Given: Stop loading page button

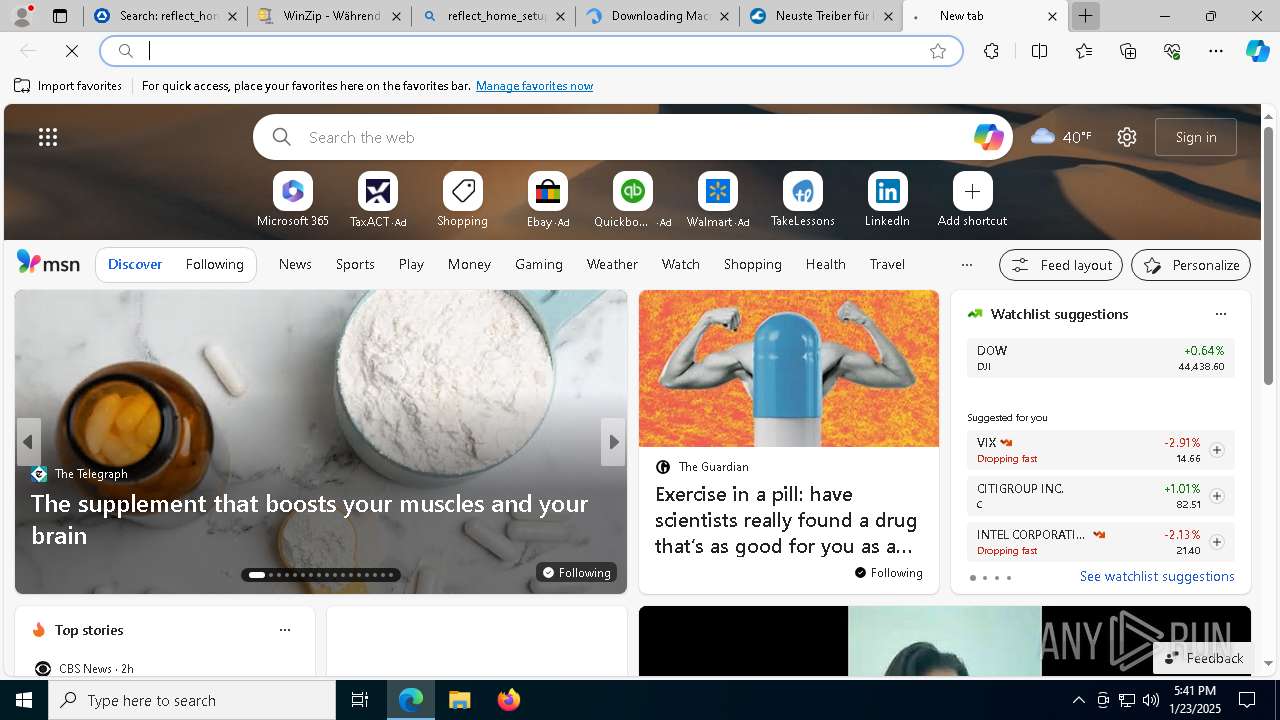Looking at the screenshot, I should point(72,51).
